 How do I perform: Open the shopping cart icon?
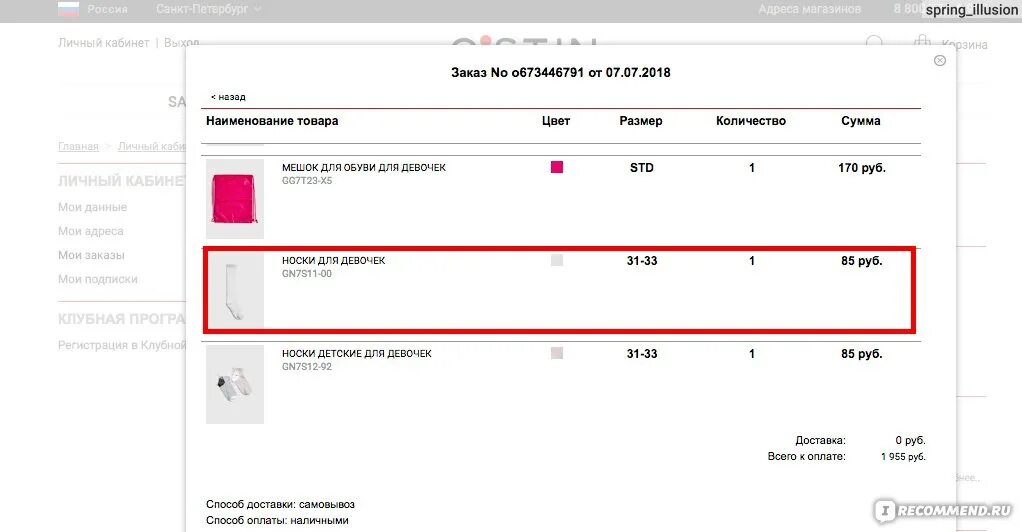tap(922, 43)
